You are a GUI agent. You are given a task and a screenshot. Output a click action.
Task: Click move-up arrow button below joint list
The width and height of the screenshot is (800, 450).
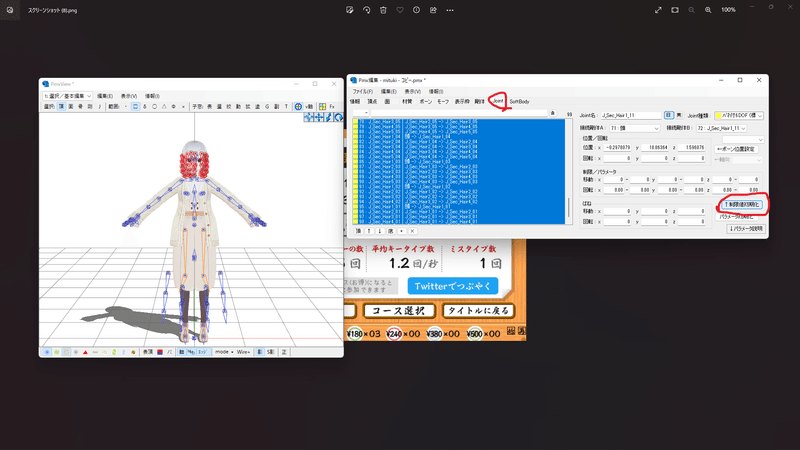tap(369, 231)
